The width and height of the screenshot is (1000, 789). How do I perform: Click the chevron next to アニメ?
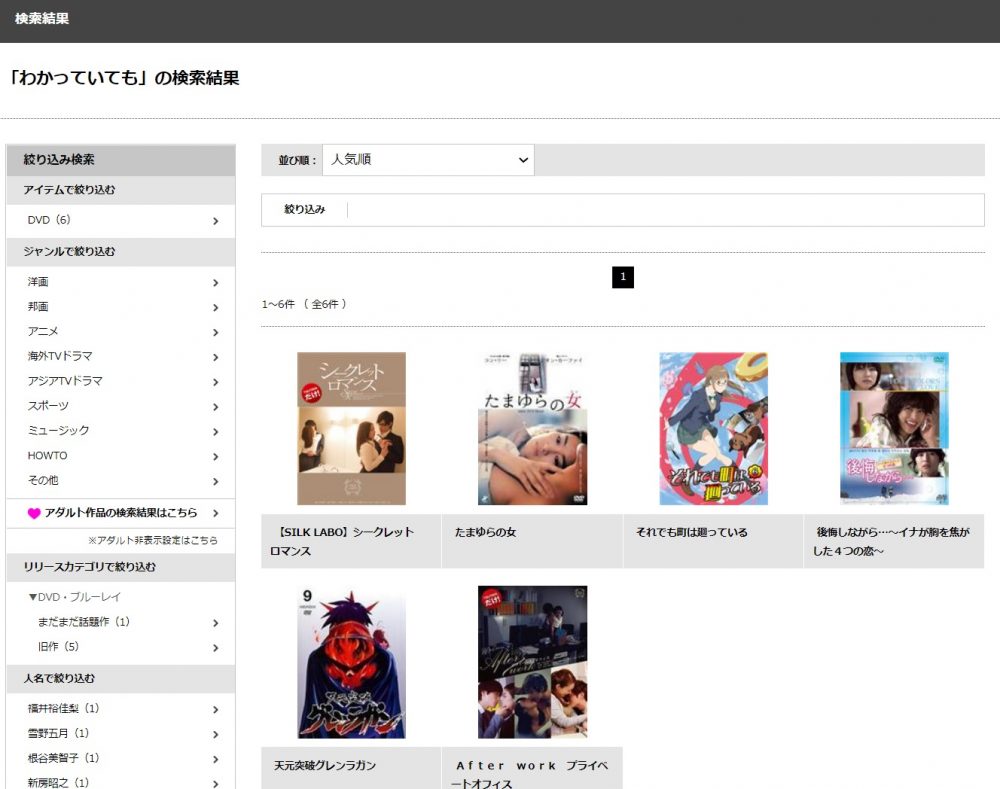point(216,332)
